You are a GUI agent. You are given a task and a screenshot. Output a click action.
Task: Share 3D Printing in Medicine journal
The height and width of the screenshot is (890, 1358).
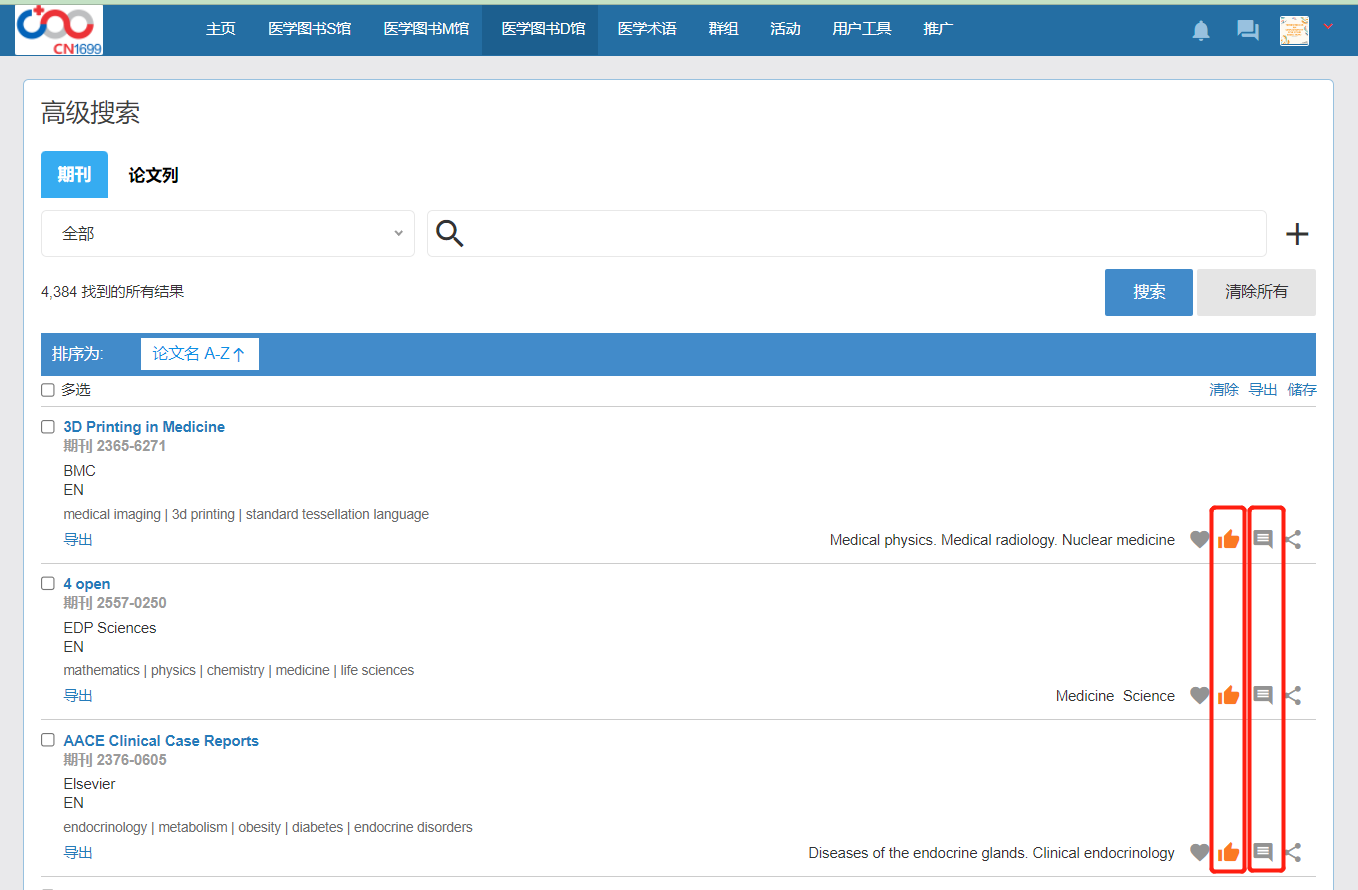pyautogui.click(x=1293, y=540)
